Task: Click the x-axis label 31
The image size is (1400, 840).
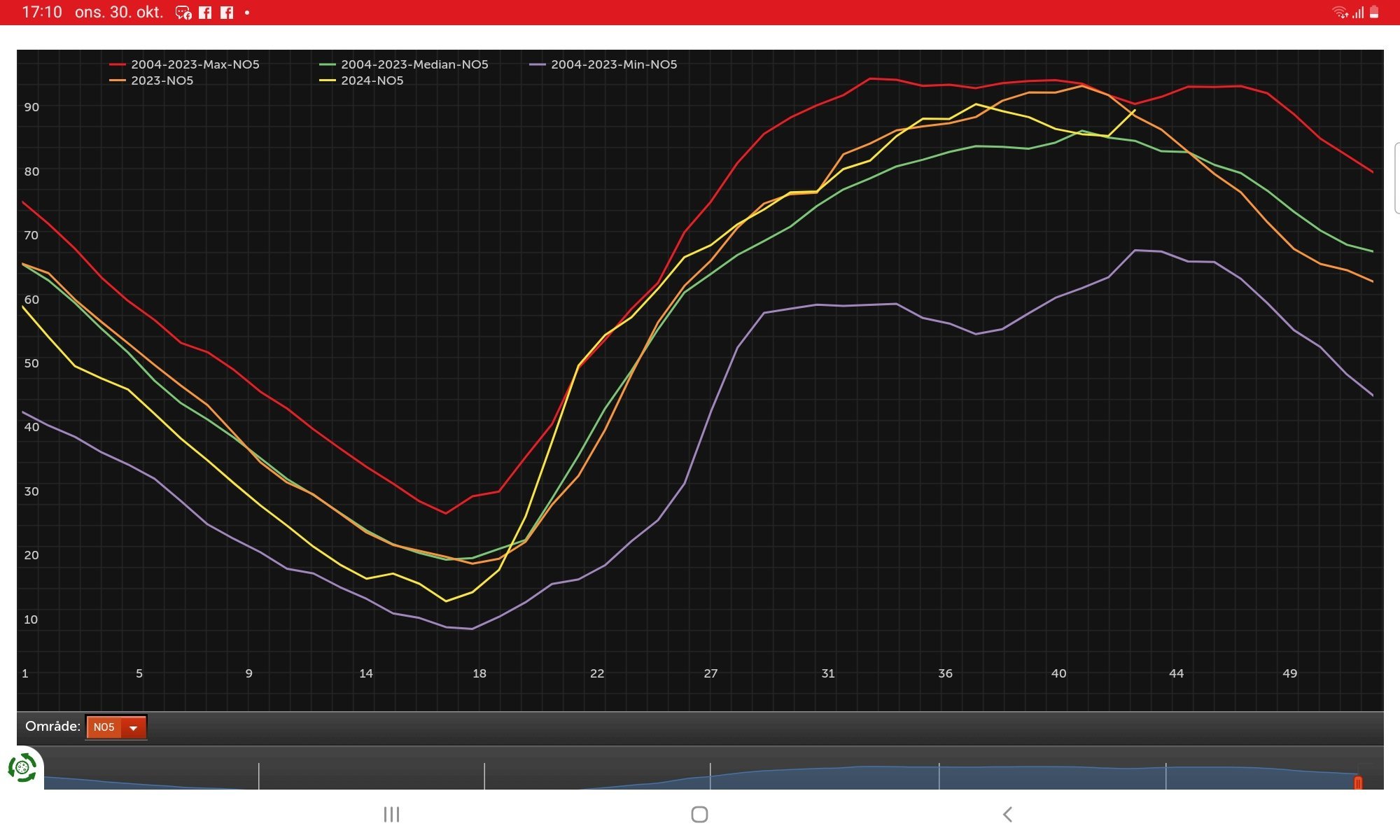Action: pos(828,673)
